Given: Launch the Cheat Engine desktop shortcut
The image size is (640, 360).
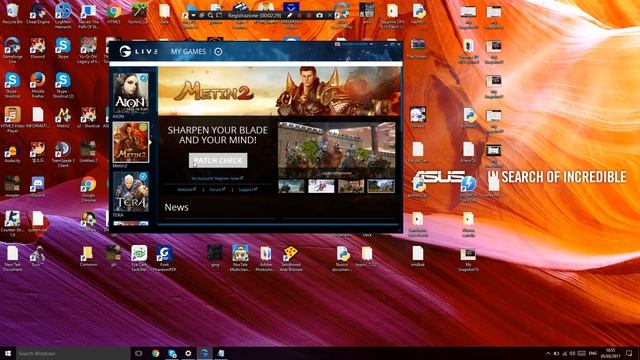Looking at the screenshot, I should pos(38,13).
